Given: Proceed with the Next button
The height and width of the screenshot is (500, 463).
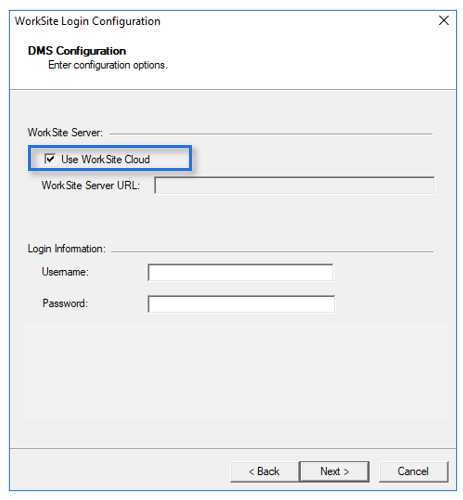Looking at the screenshot, I should pyautogui.click(x=334, y=471).
